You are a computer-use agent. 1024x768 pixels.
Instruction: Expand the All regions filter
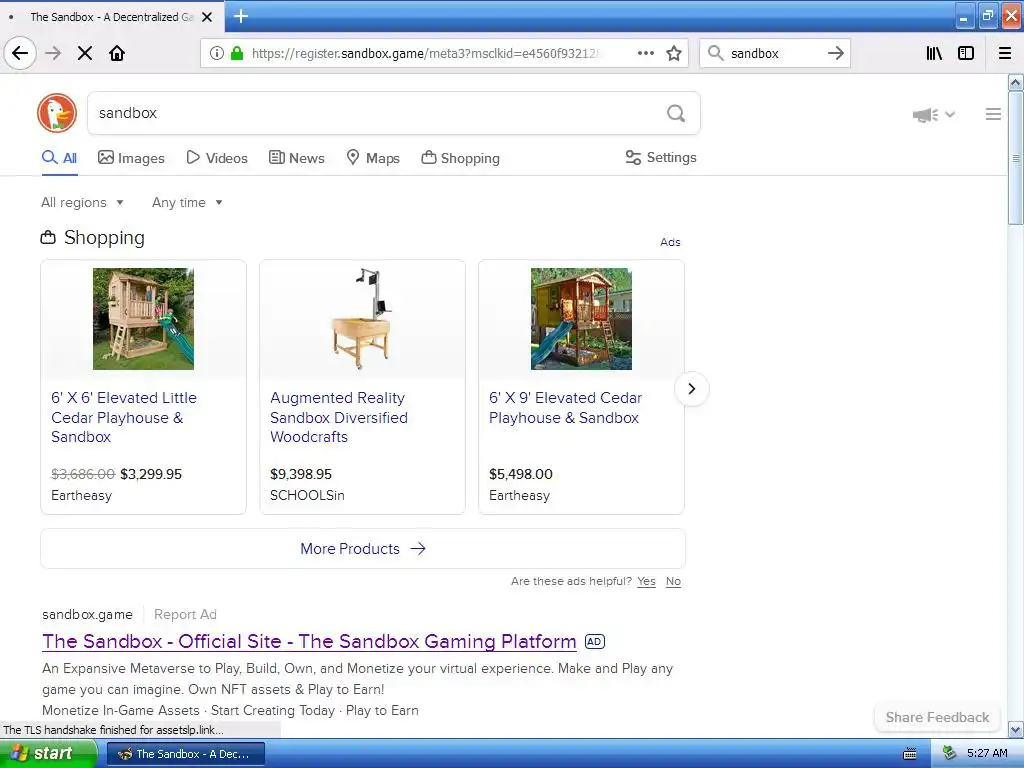tap(82, 202)
